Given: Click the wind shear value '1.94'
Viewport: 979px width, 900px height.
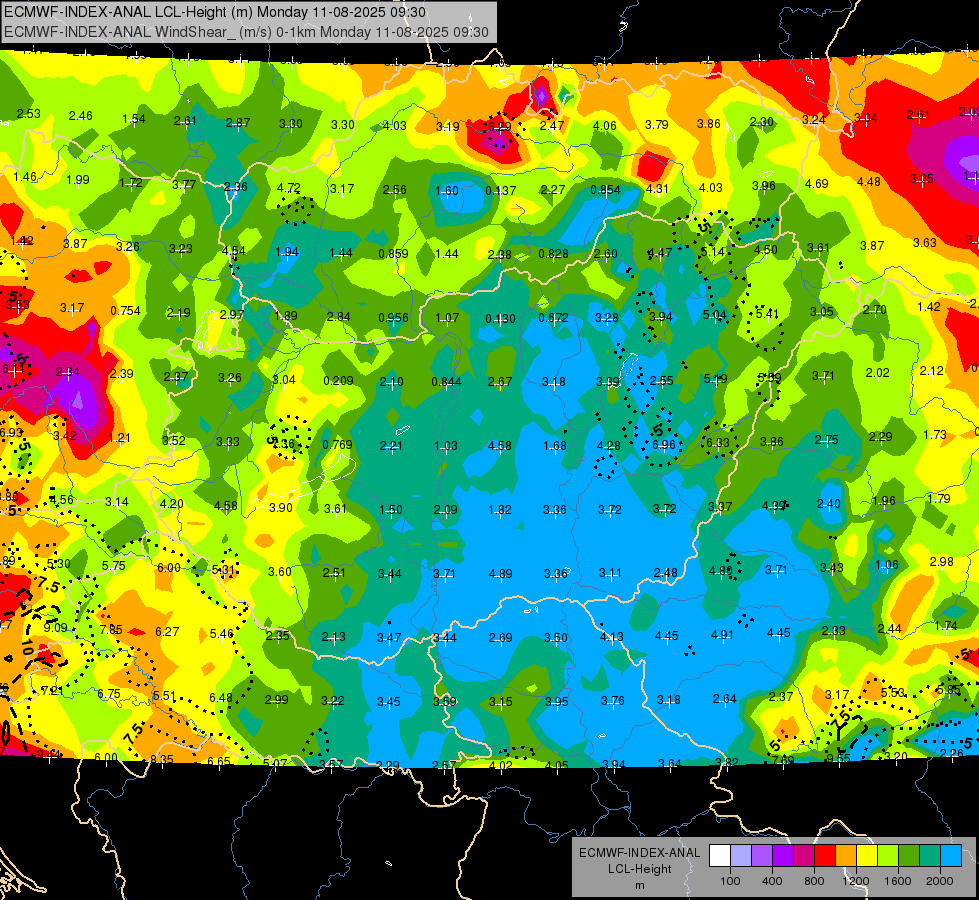Looking at the screenshot, I should tap(287, 251).
